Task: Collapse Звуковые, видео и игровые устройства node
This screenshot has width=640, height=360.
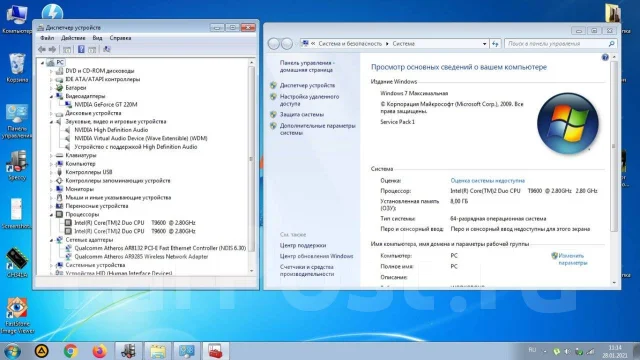Action: coord(51,122)
